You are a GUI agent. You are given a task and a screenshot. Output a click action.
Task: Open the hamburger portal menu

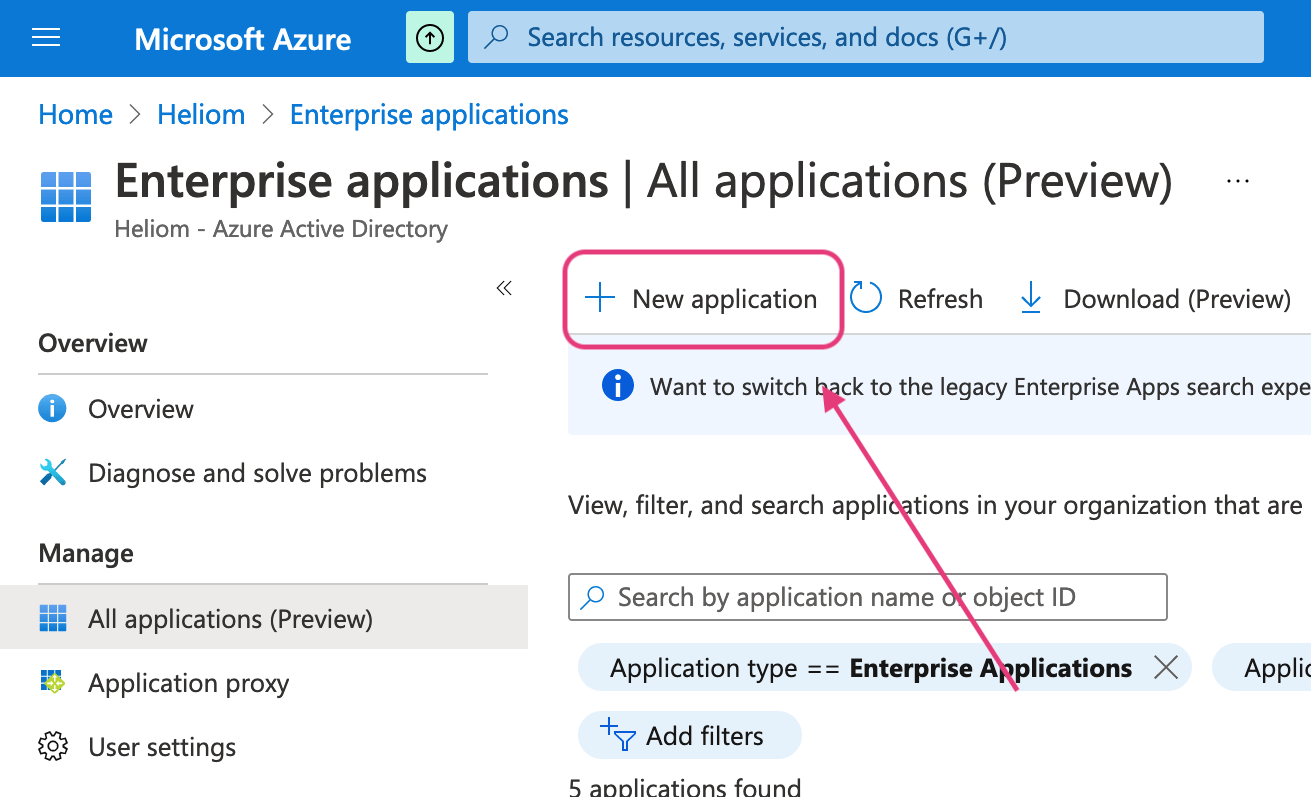pos(46,38)
